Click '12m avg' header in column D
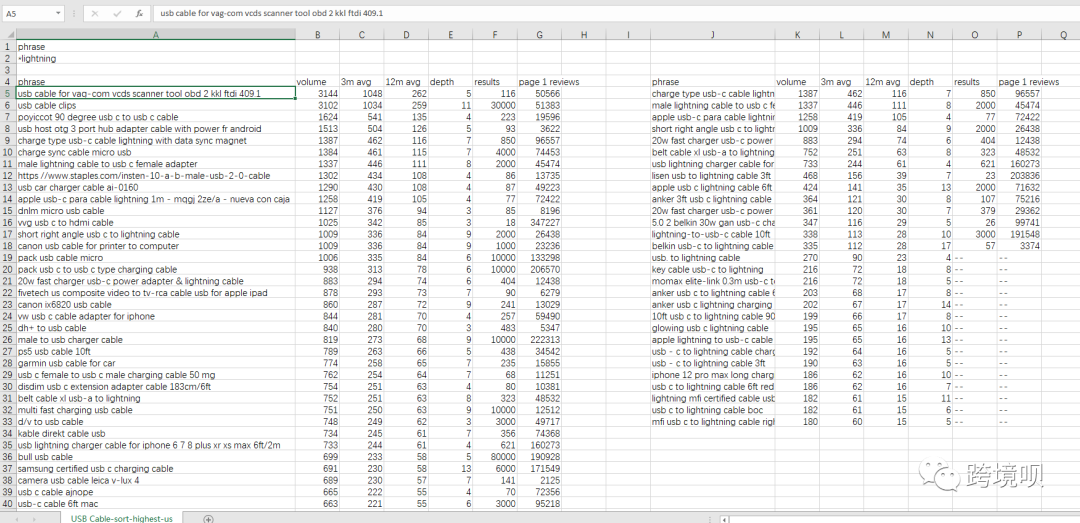This screenshot has height=523, width=1080. tap(406, 82)
